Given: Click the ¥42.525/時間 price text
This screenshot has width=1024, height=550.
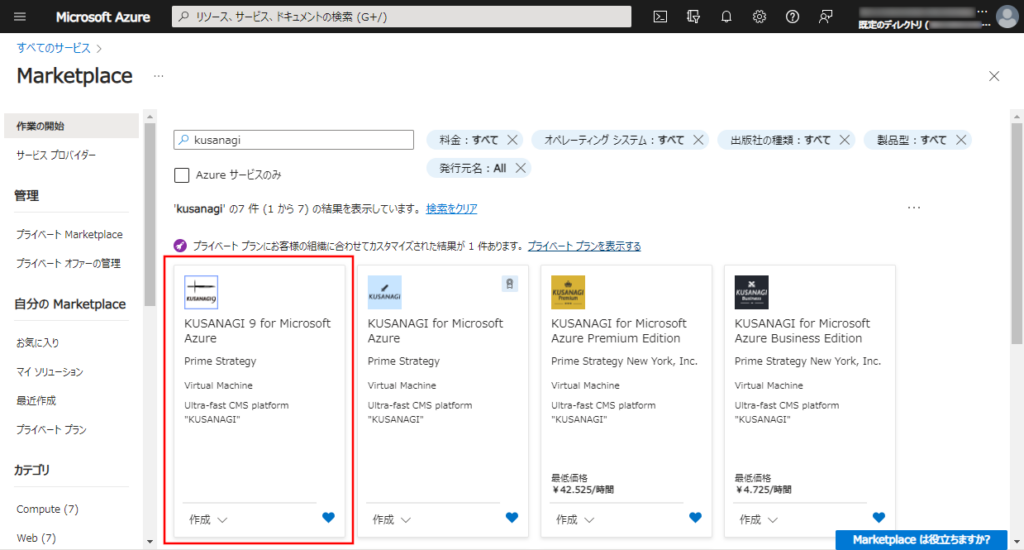Looking at the screenshot, I should (583, 489).
